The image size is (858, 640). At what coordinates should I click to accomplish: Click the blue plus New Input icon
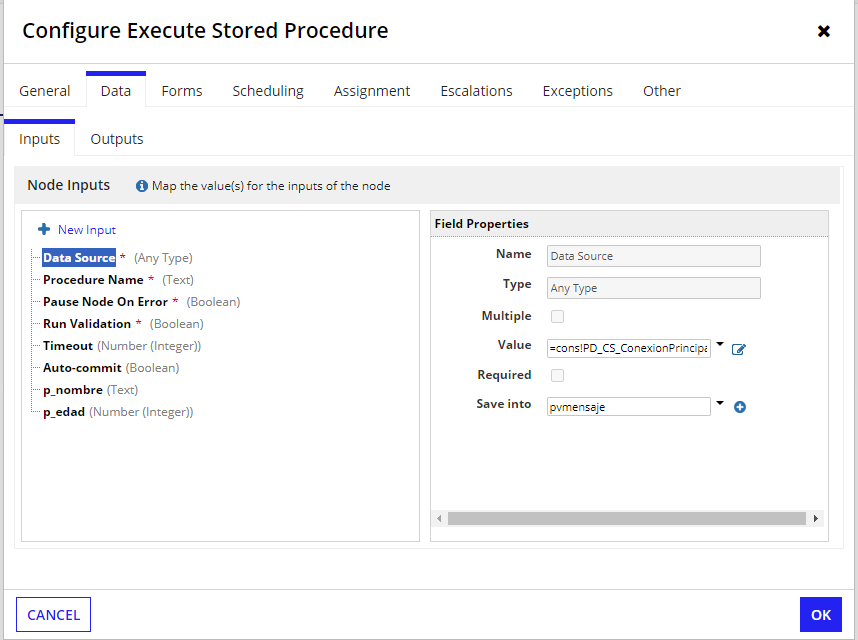pos(44,229)
